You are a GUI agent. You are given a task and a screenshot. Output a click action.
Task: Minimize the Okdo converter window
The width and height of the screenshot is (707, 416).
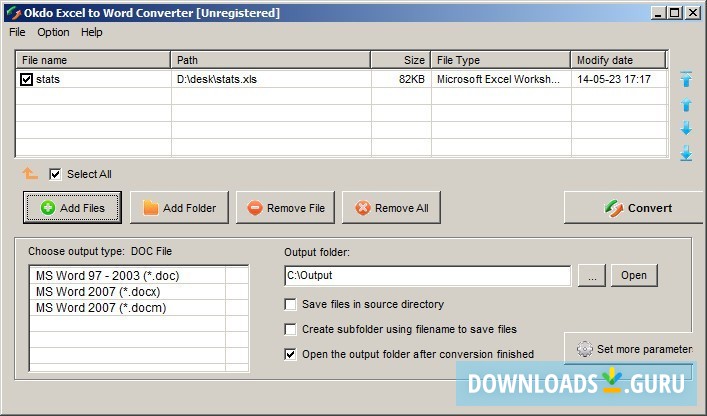tap(658, 13)
